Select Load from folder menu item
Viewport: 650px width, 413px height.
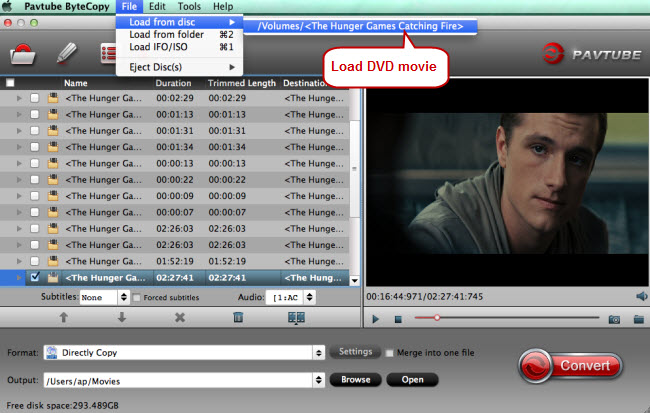pyautogui.click(x=179, y=34)
